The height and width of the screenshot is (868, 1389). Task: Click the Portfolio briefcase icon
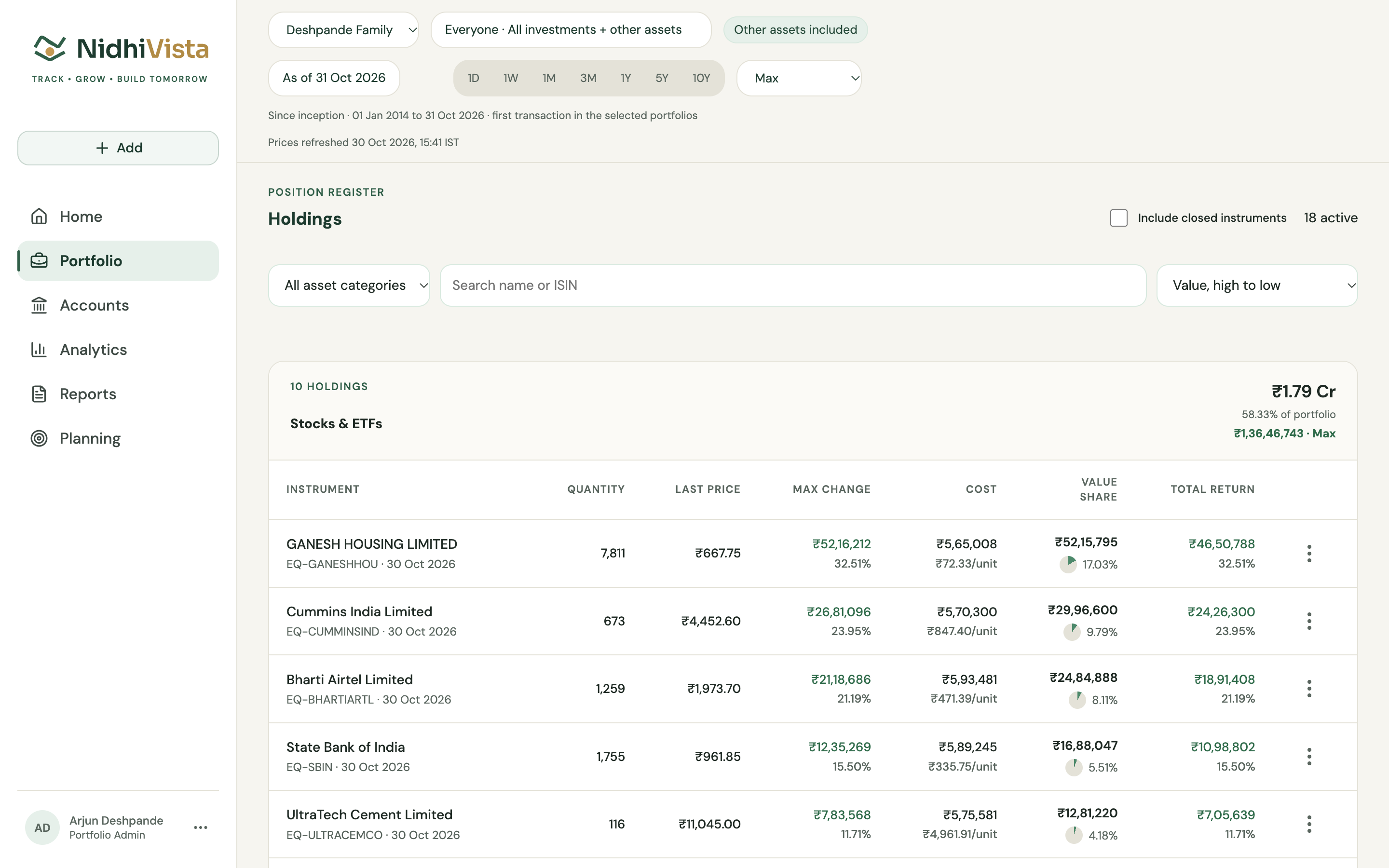click(x=39, y=260)
